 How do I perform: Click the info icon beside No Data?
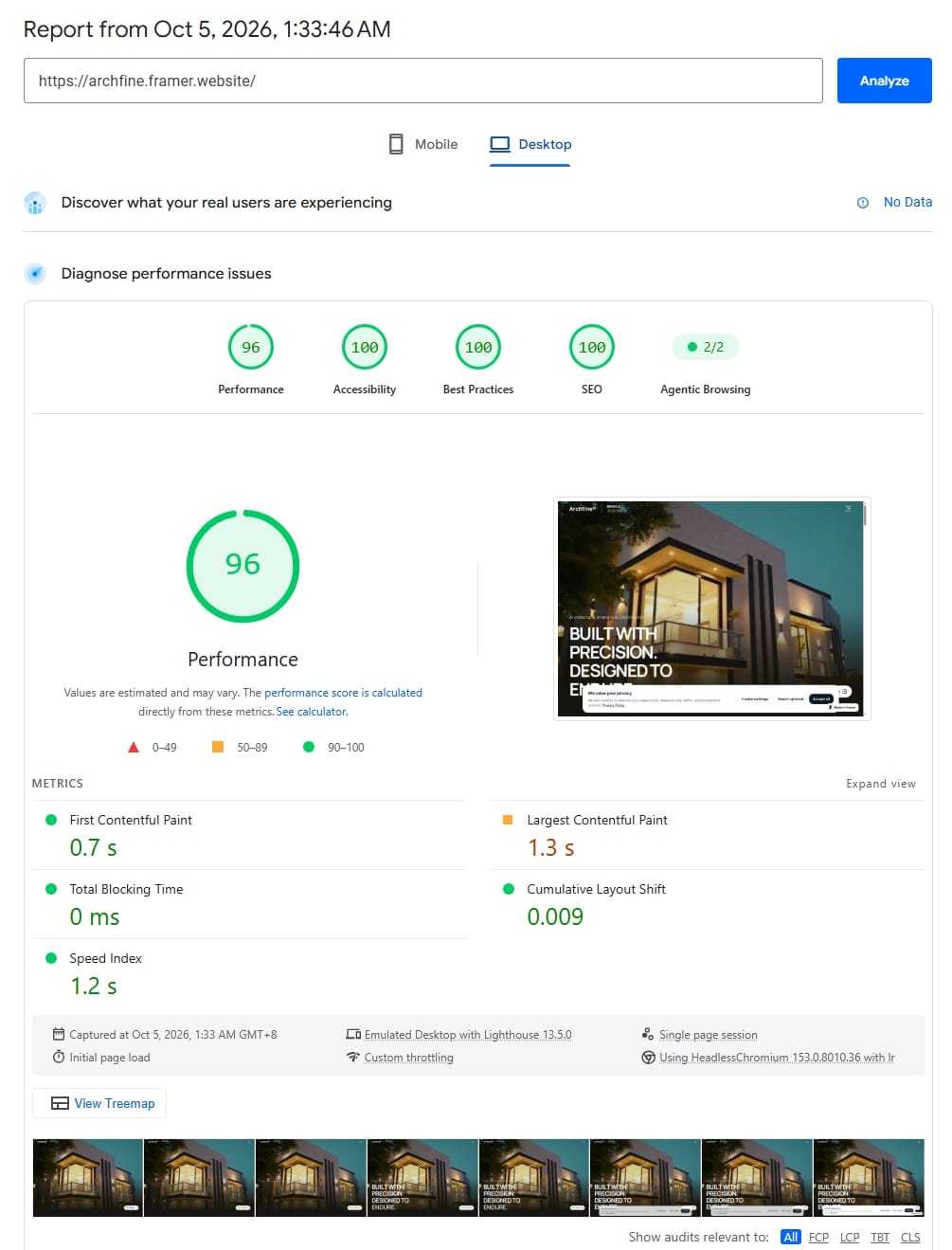863,203
